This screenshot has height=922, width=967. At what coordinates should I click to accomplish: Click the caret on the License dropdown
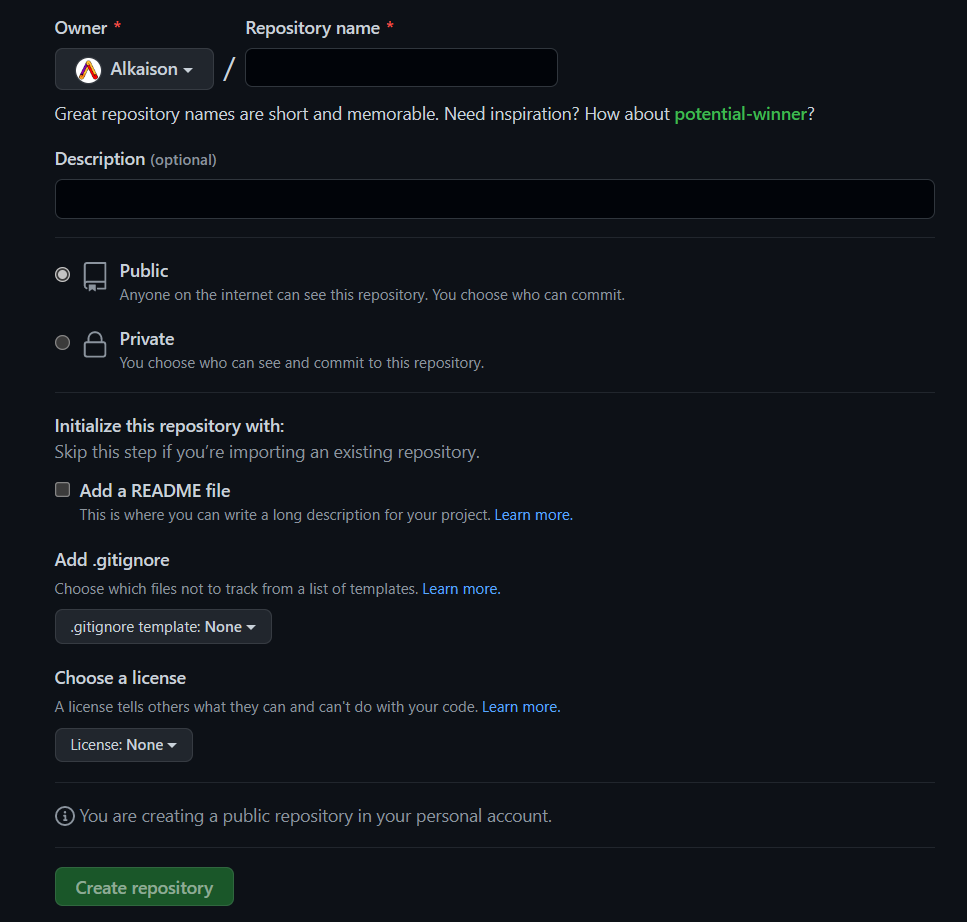pyautogui.click(x=170, y=745)
